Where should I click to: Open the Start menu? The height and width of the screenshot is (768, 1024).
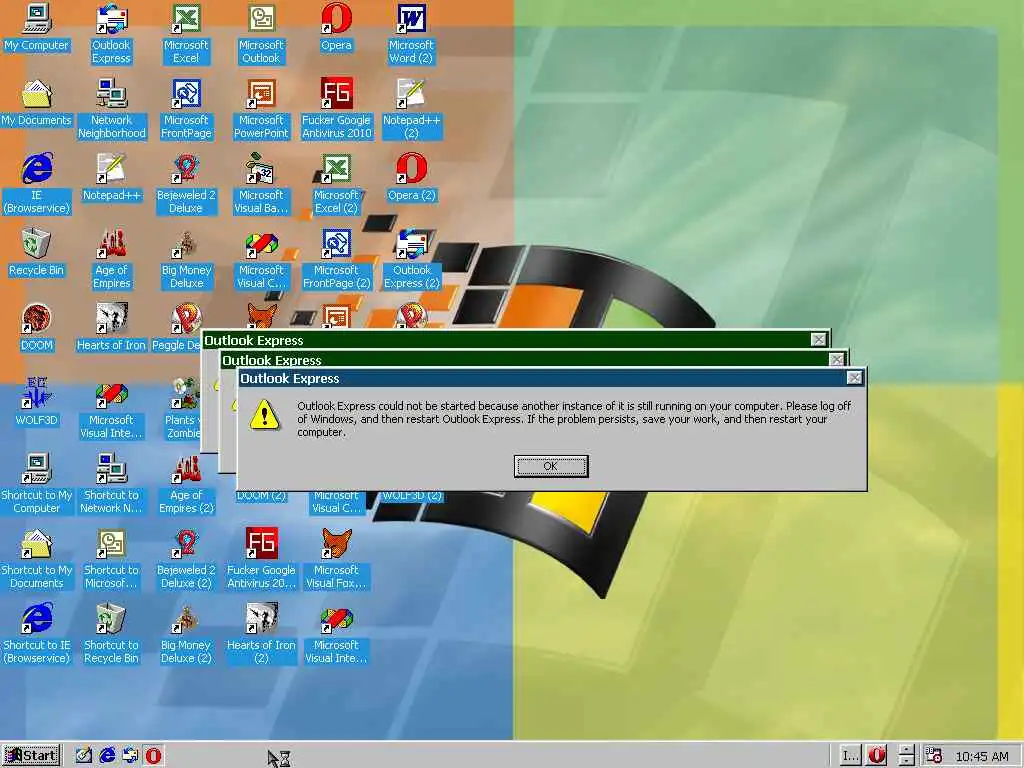(31, 756)
